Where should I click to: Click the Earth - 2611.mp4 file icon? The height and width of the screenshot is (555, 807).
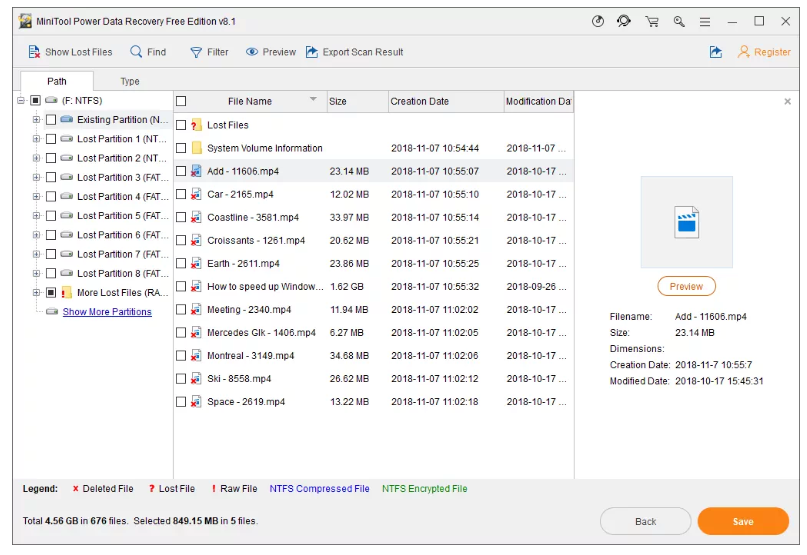click(x=196, y=264)
